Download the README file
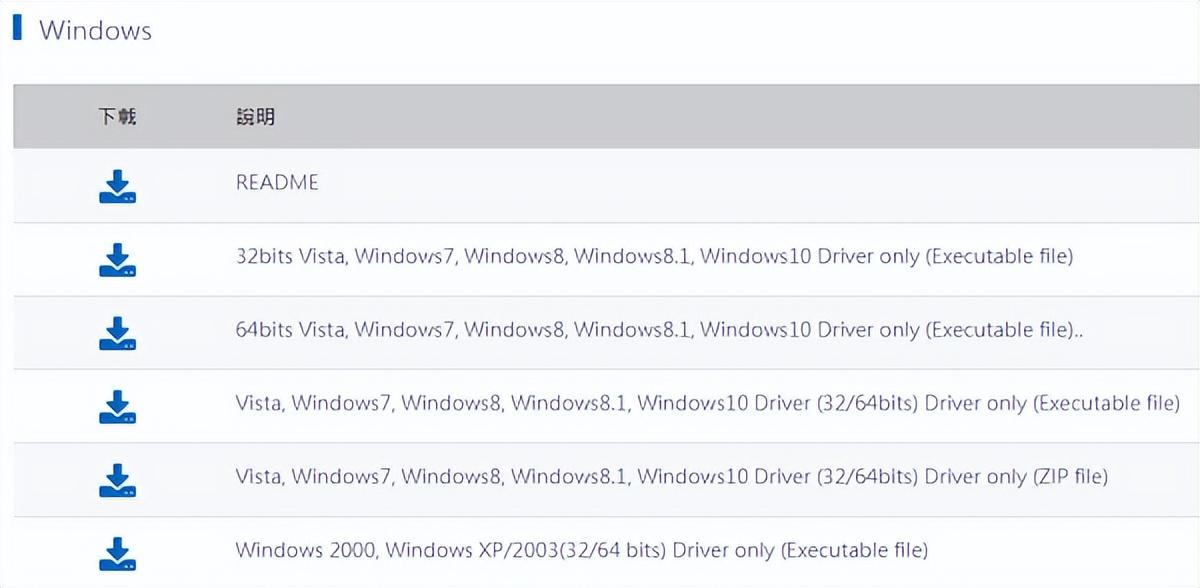The height and width of the screenshot is (588, 1200). tap(117, 186)
